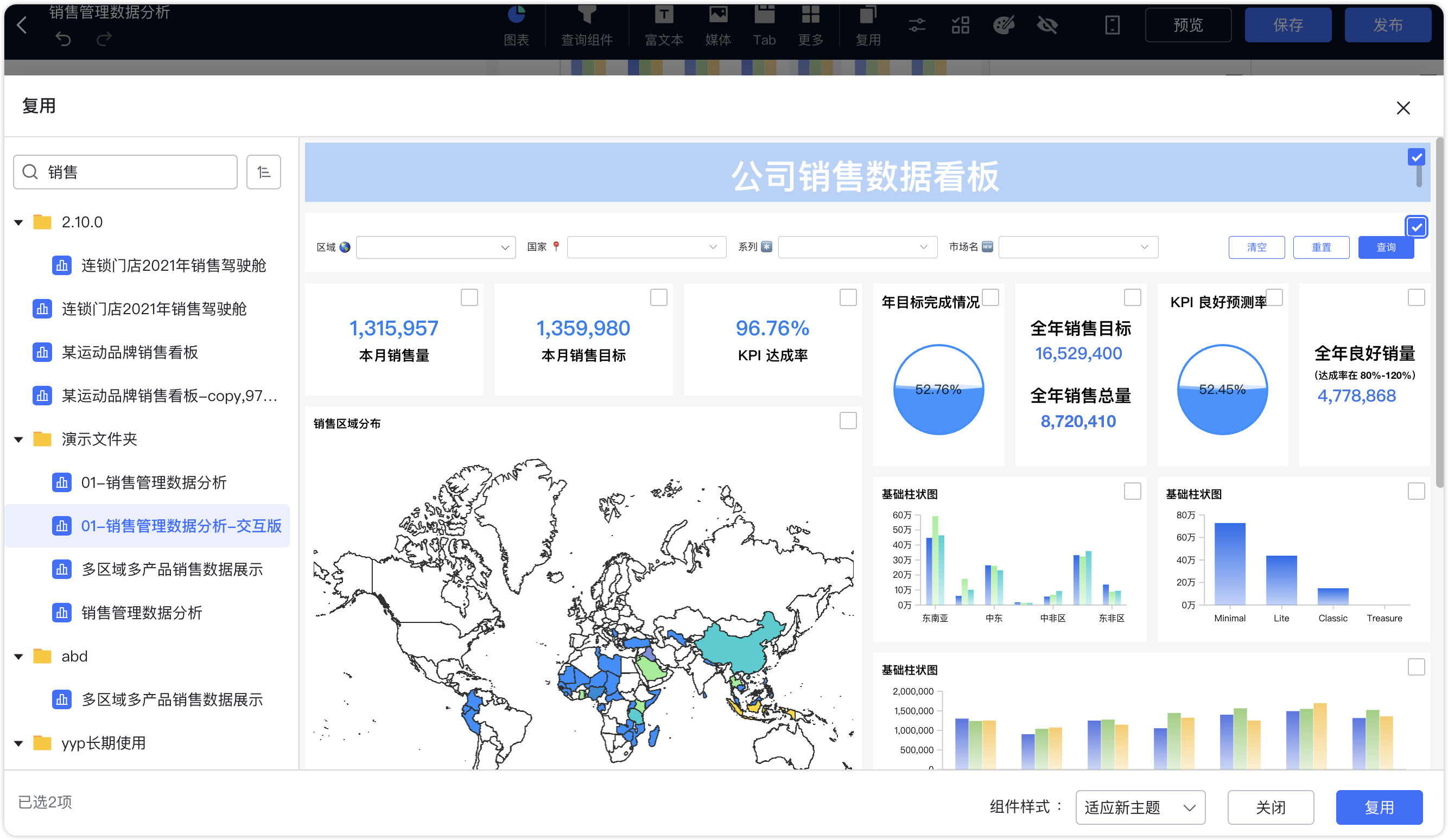Viewport: 1448px width, 840px height.
Task: Click the 清空 button in filter bar
Action: point(1256,247)
